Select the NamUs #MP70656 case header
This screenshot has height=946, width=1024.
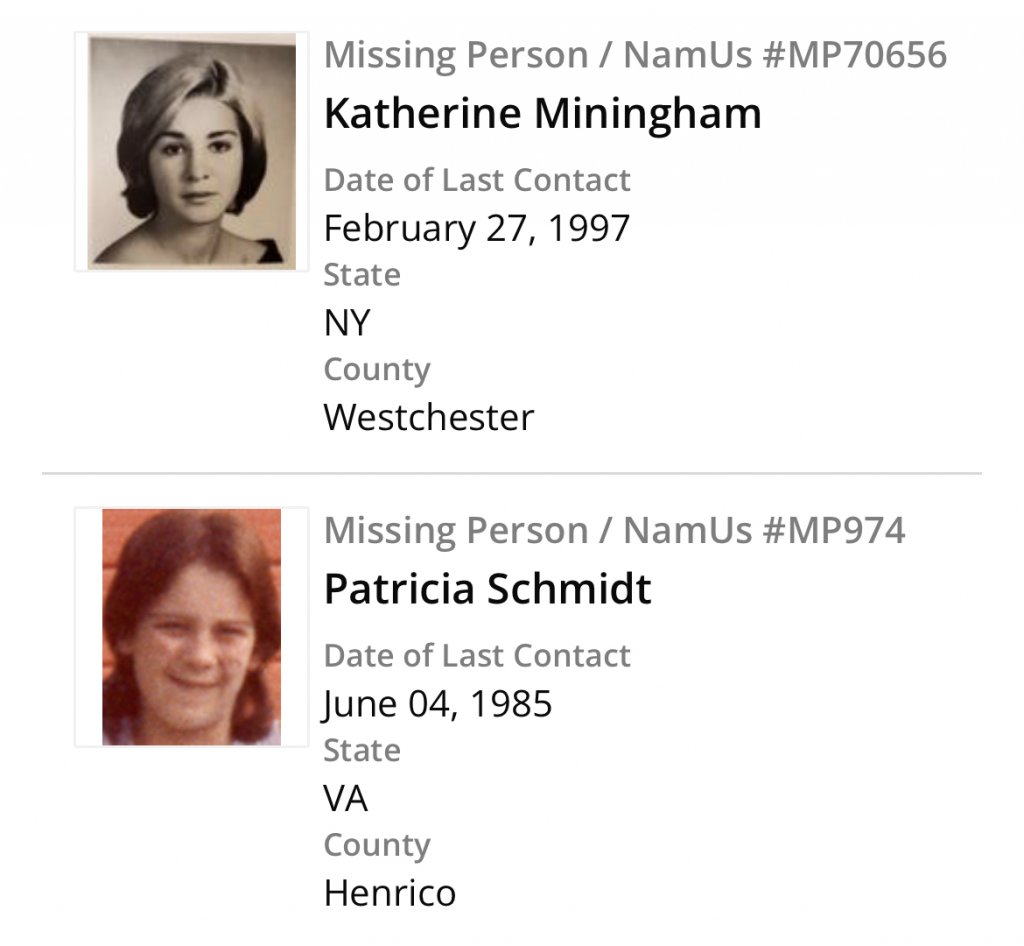point(635,55)
